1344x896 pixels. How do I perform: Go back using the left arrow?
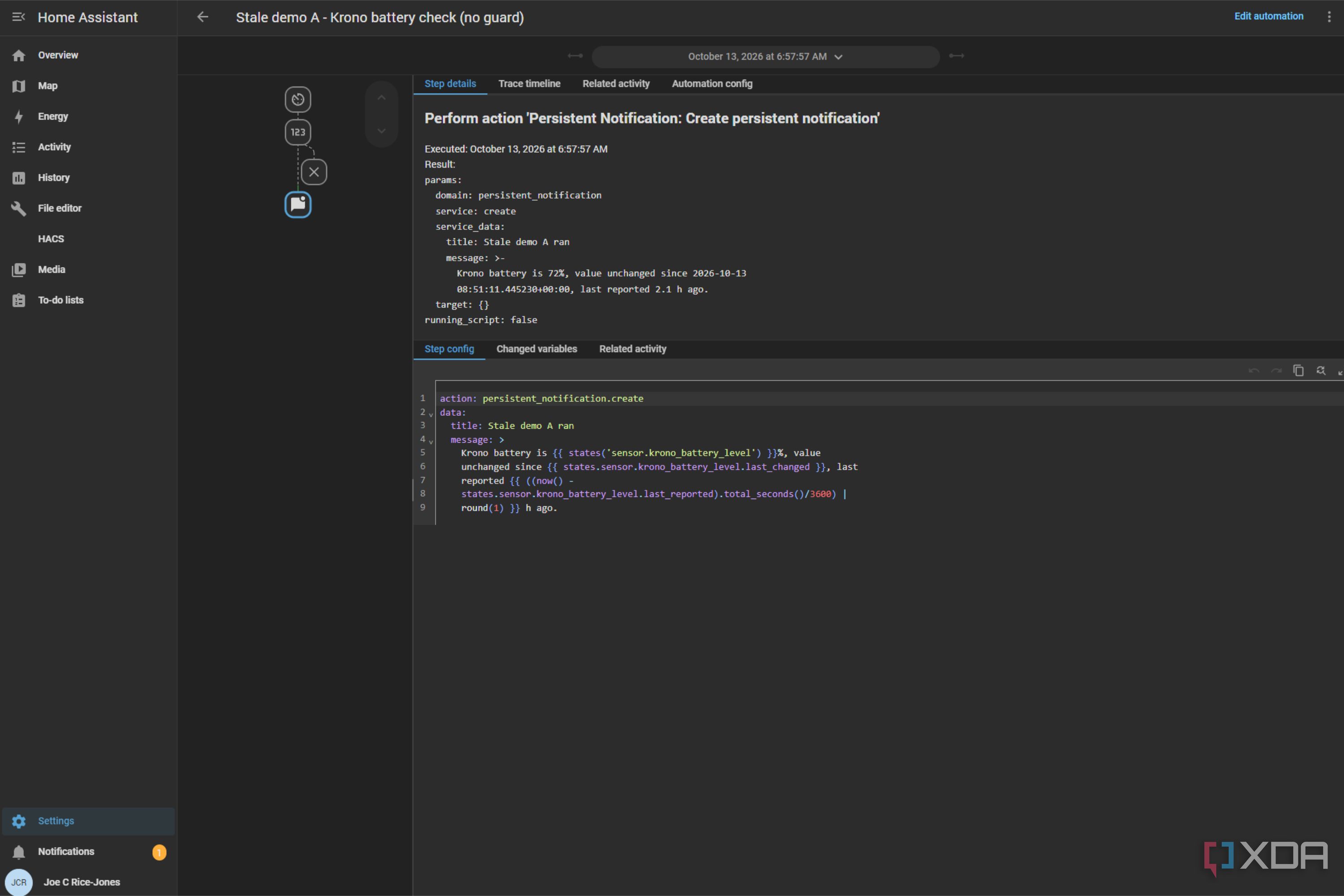tap(203, 17)
